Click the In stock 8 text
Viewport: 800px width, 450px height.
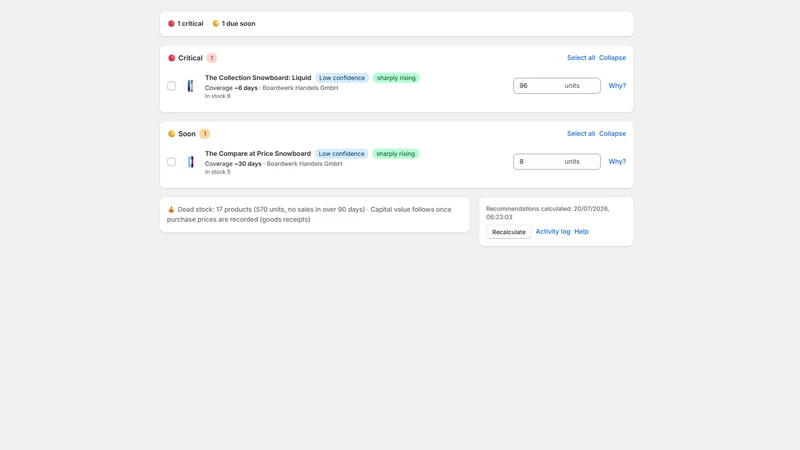pos(217,96)
